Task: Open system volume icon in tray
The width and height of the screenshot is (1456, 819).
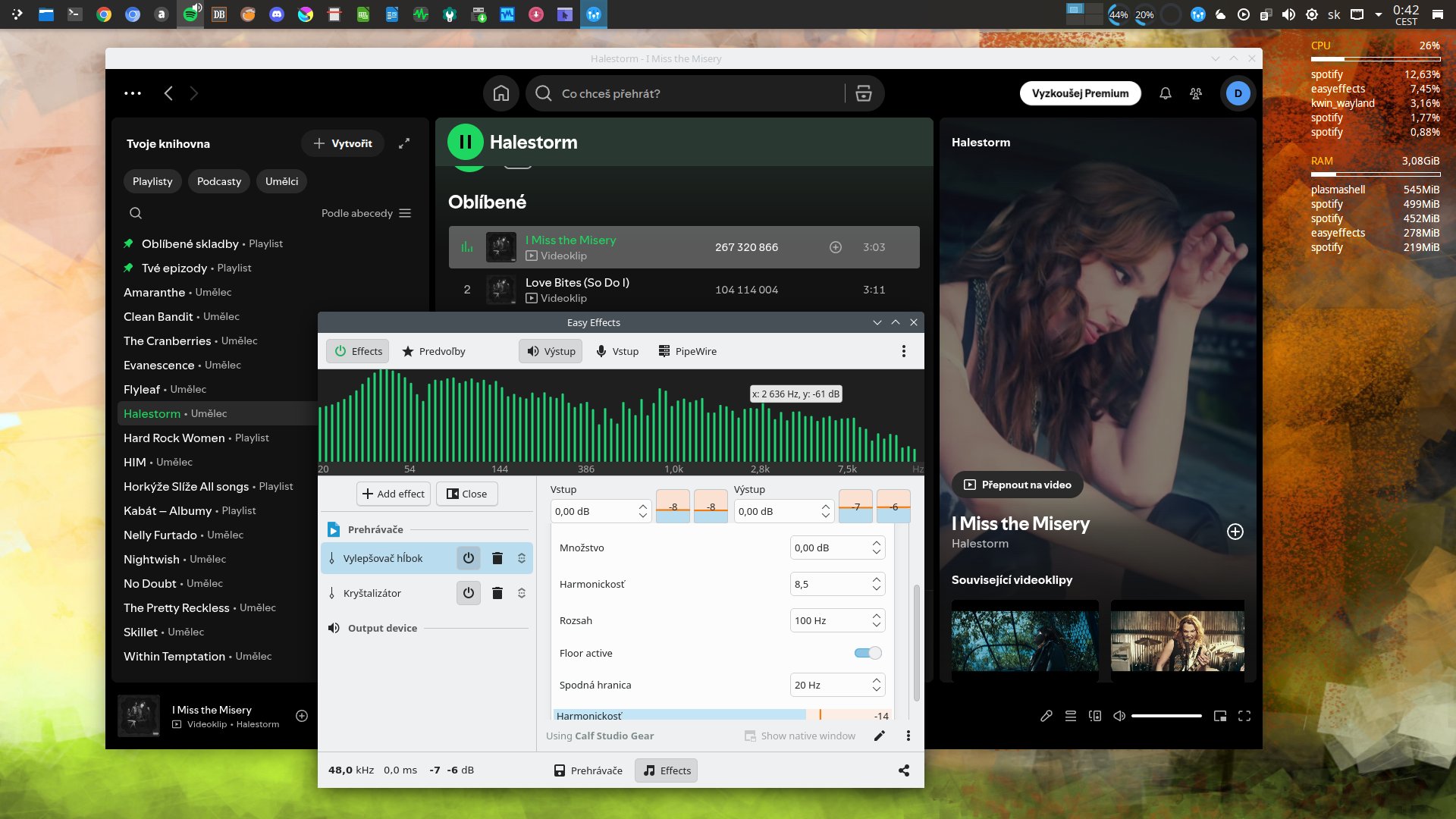Action: point(1288,14)
